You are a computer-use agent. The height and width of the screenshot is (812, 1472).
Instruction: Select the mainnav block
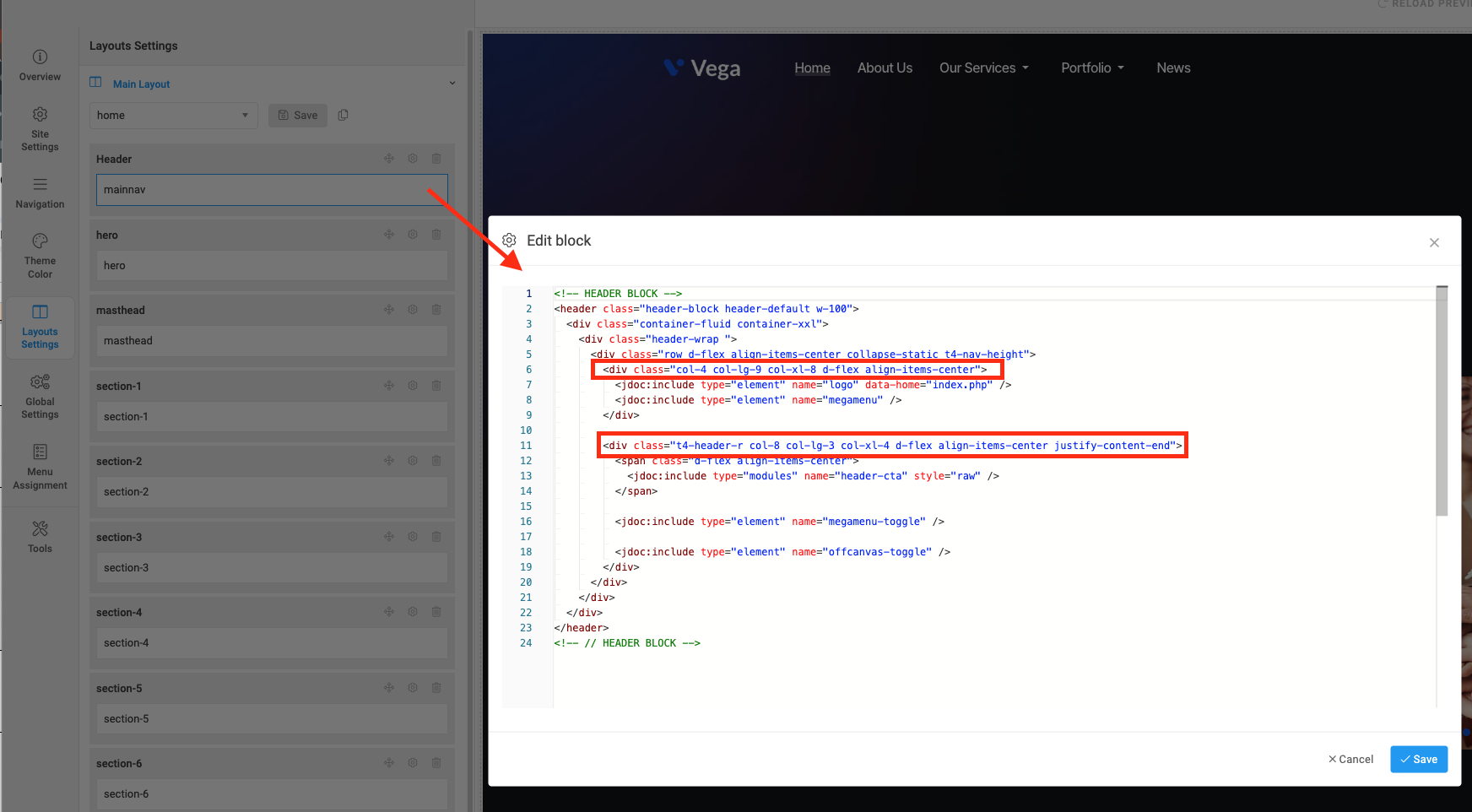(x=272, y=190)
